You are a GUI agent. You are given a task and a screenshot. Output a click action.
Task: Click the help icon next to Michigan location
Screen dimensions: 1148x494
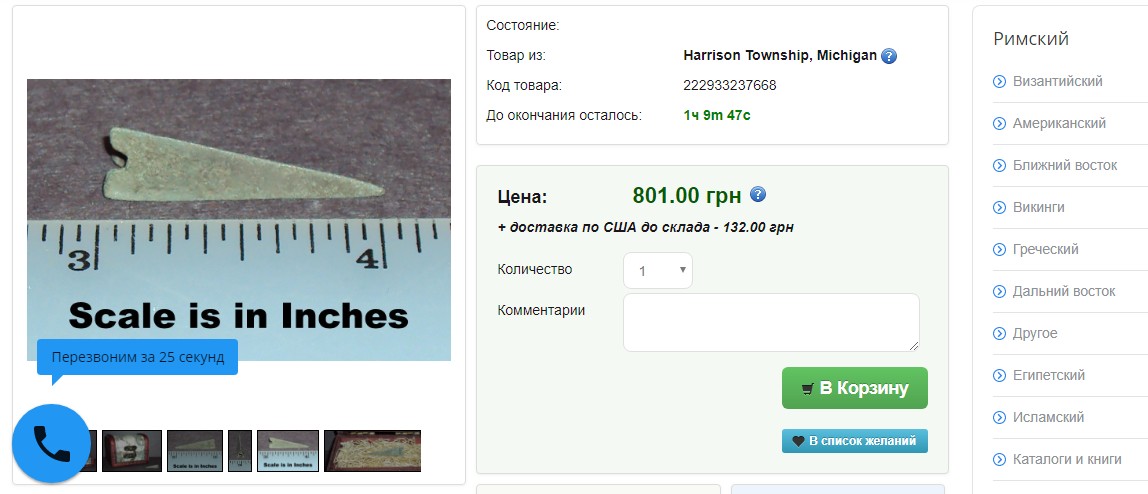tap(889, 56)
